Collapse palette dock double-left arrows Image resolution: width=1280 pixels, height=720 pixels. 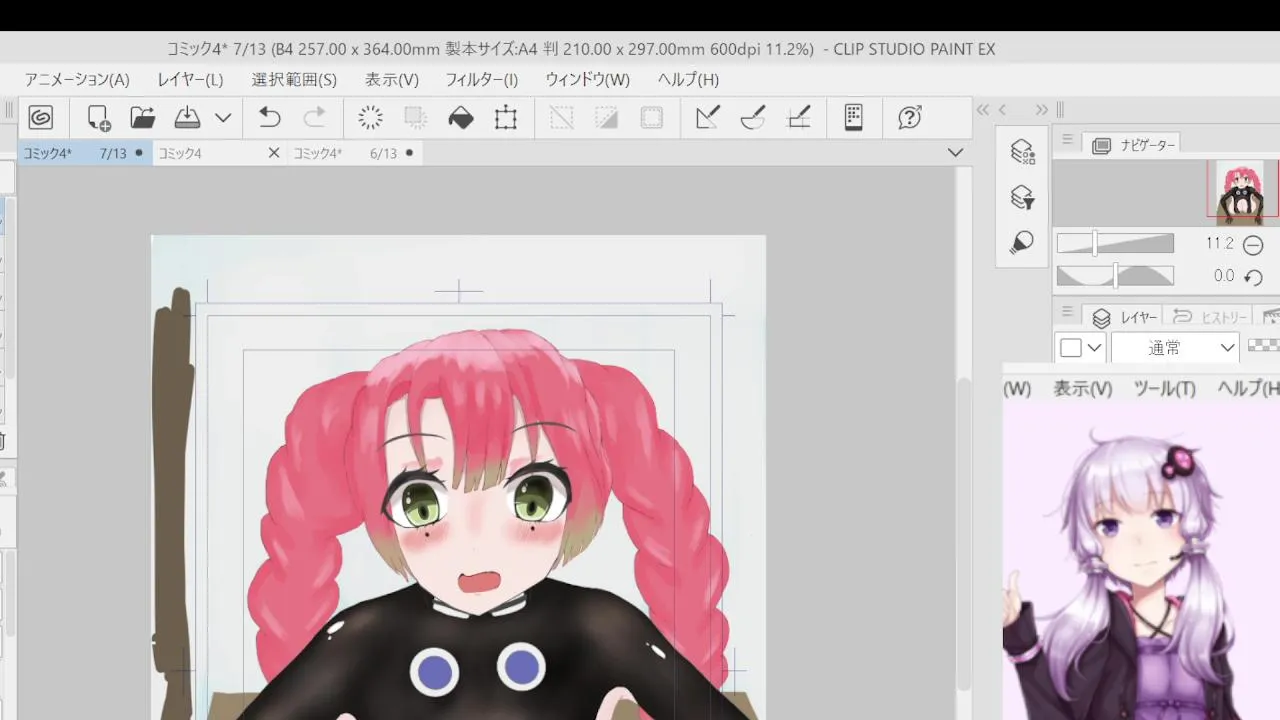pos(983,110)
